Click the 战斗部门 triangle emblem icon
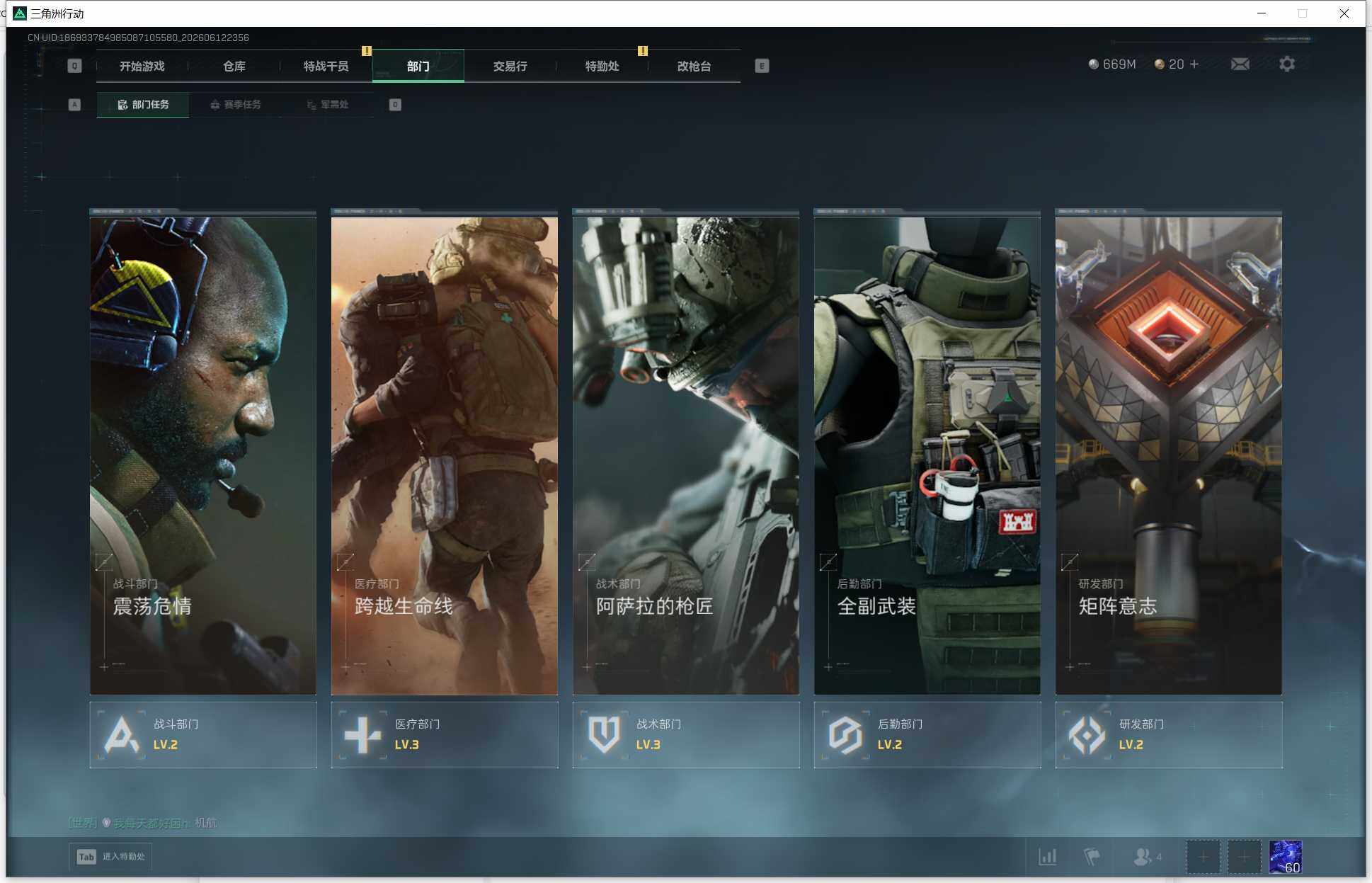Screen dimensions: 1372x883 click(122, 734)
